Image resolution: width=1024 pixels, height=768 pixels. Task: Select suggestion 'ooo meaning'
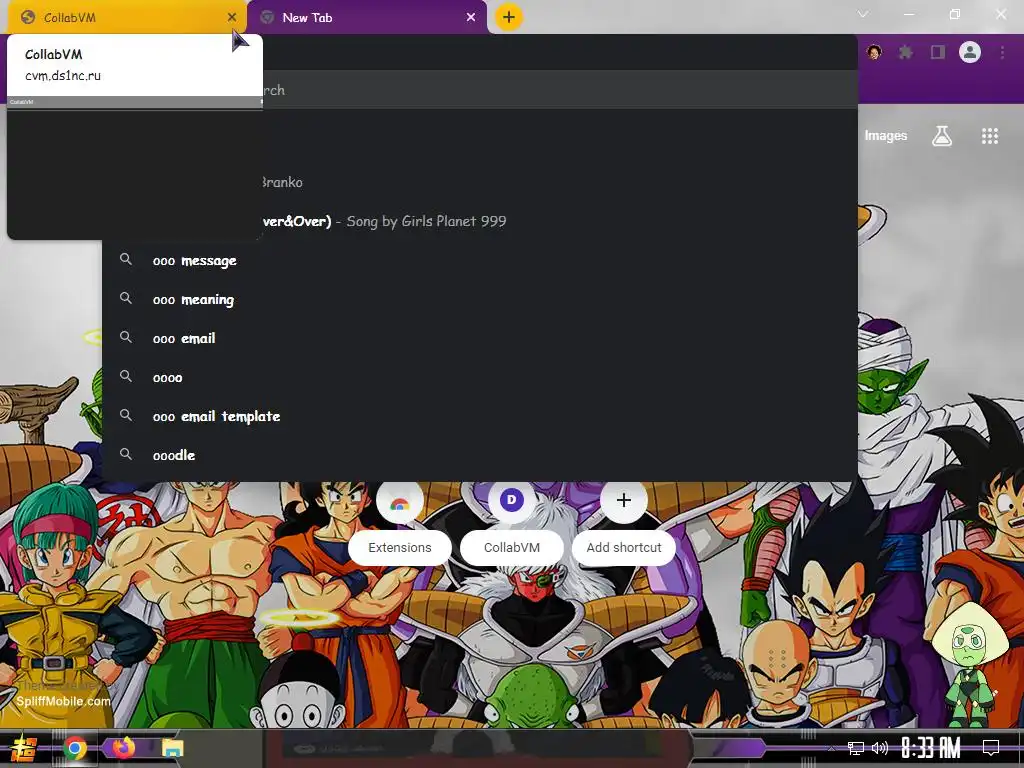coord(479,300)
